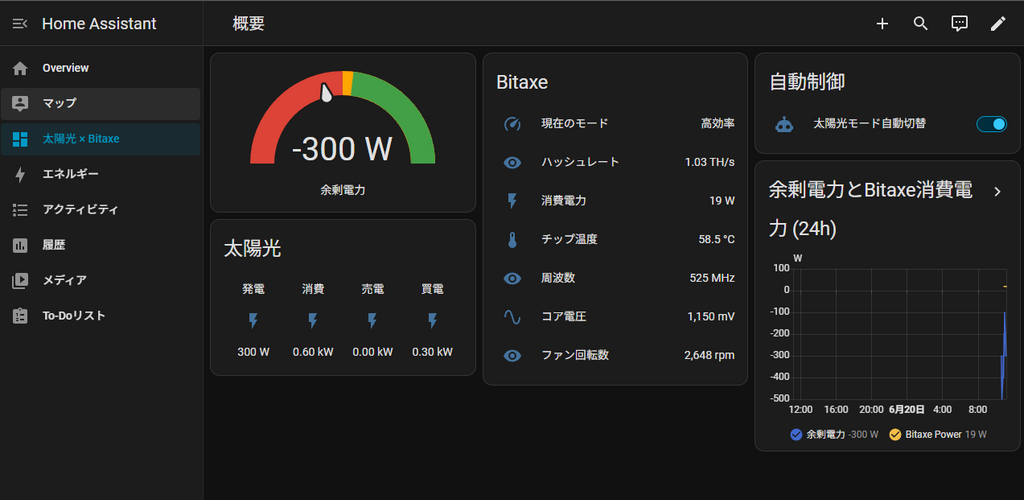Click the eye icon beside ハッシュレート

[513, 163]
